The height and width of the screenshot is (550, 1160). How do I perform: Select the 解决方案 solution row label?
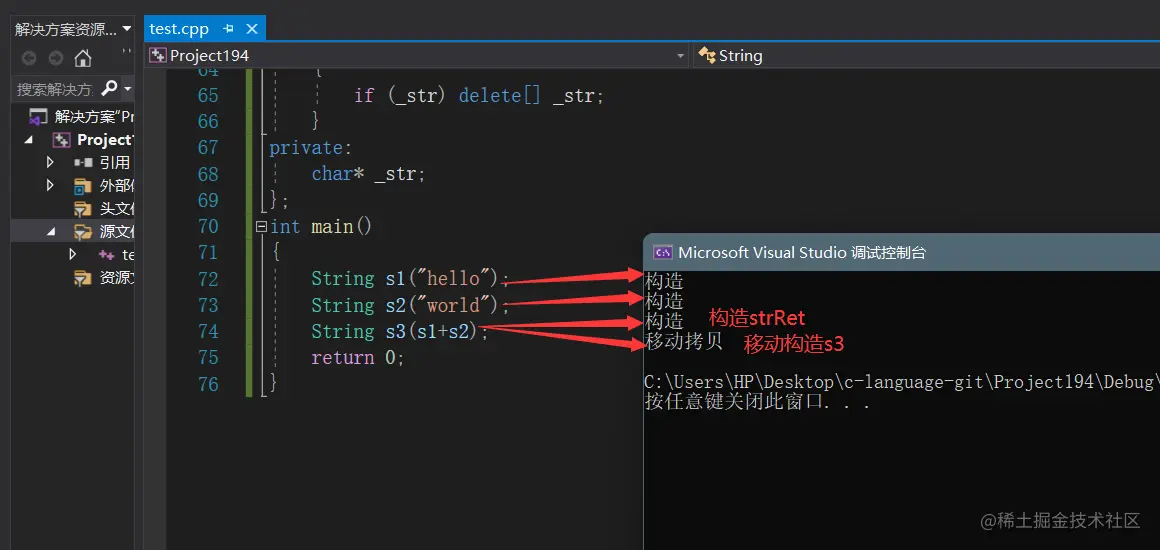[95, 116]
